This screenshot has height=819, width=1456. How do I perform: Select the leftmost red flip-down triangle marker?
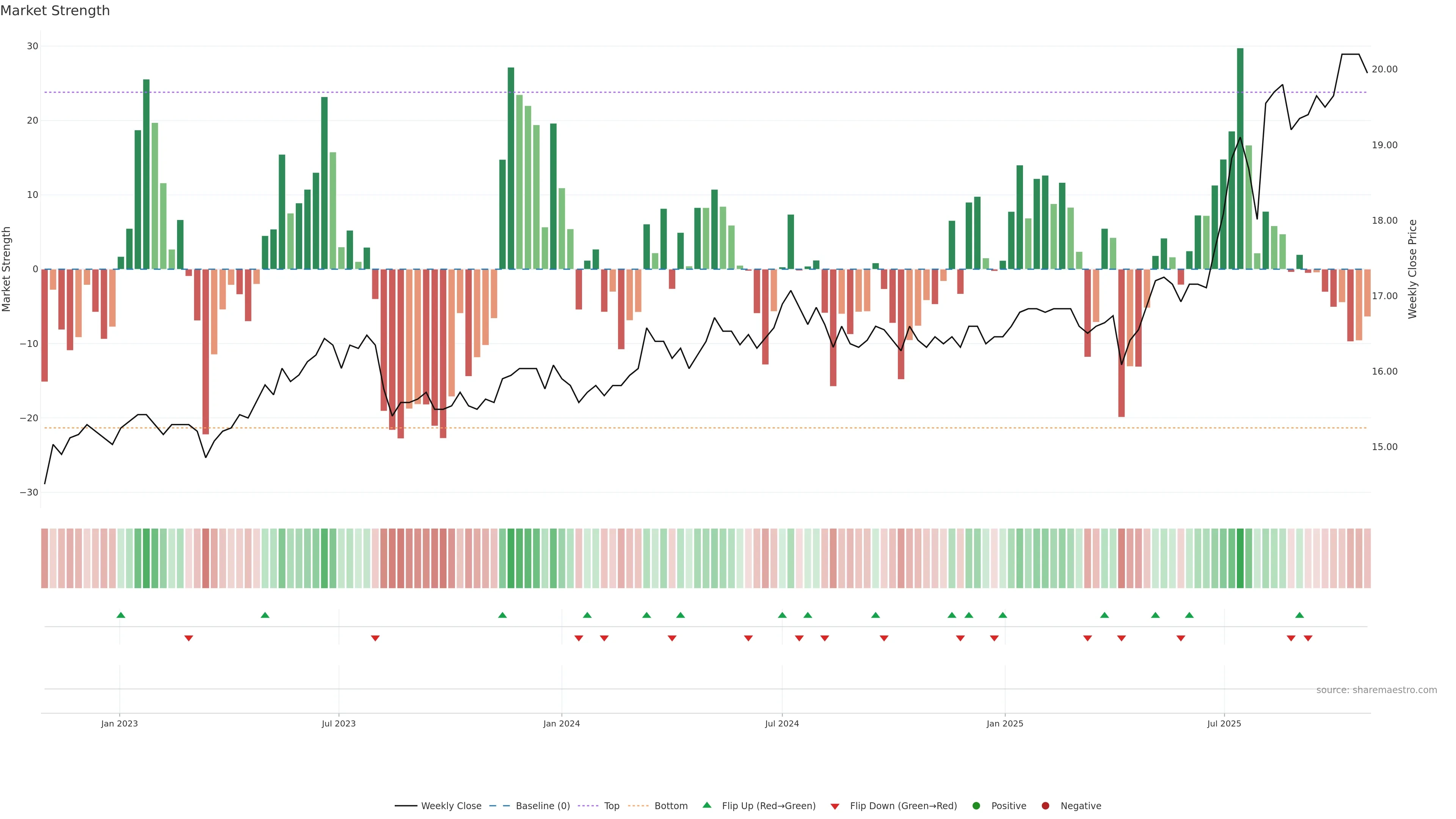(x=189, y=638)
